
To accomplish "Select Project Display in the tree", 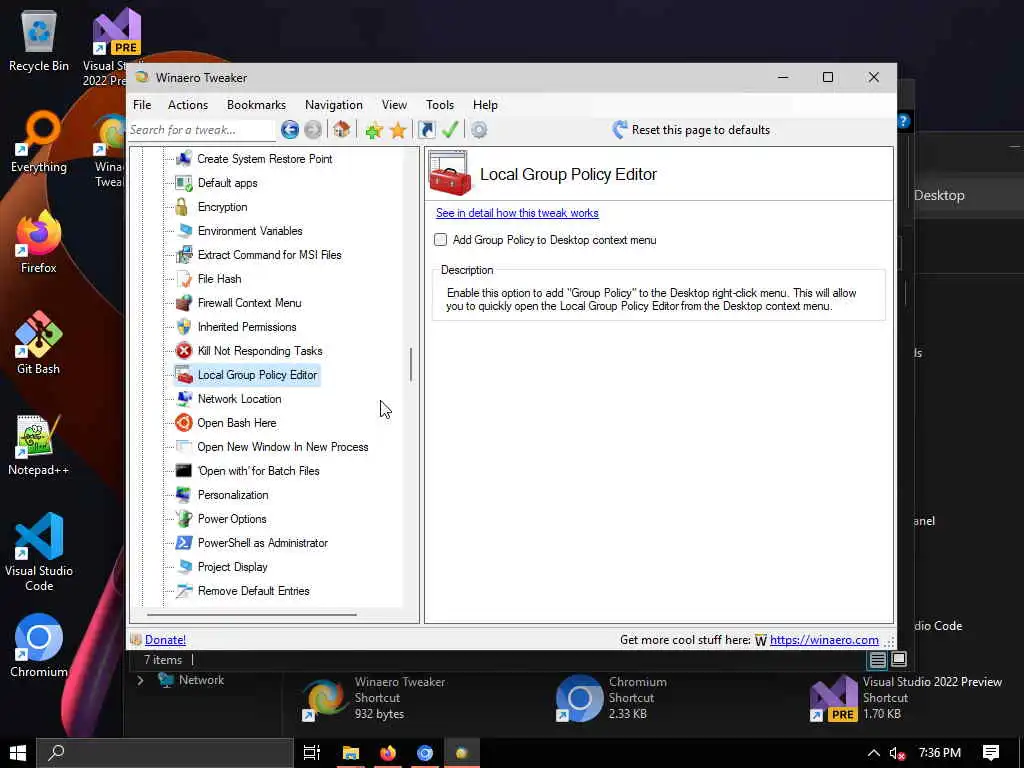I will [232, 567].
